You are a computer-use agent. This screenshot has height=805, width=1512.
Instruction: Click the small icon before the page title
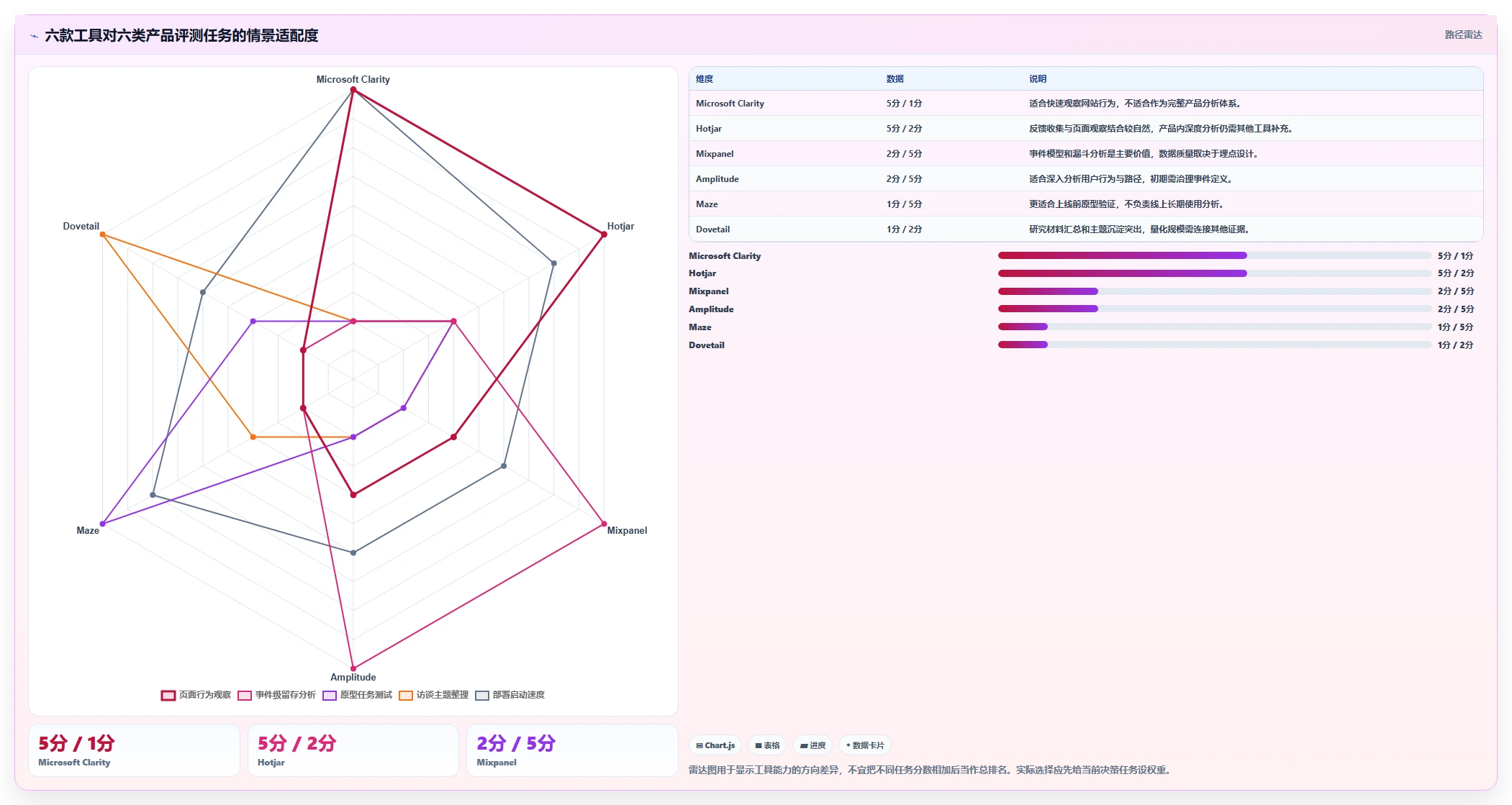pyautogui.click(x=34, y=36)
